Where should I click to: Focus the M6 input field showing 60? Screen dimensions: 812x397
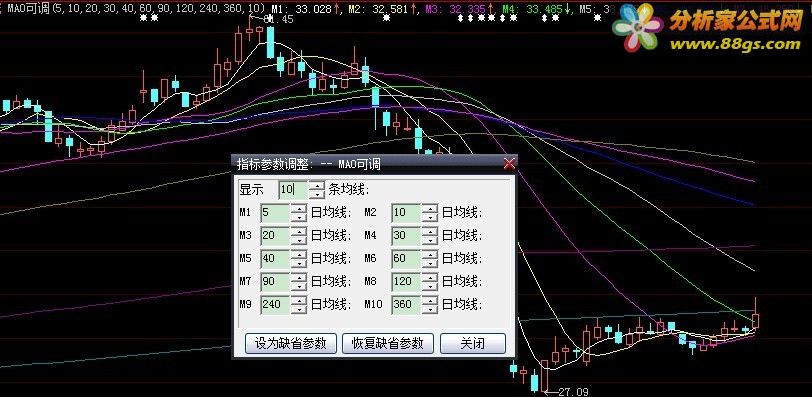coord(407,258)
